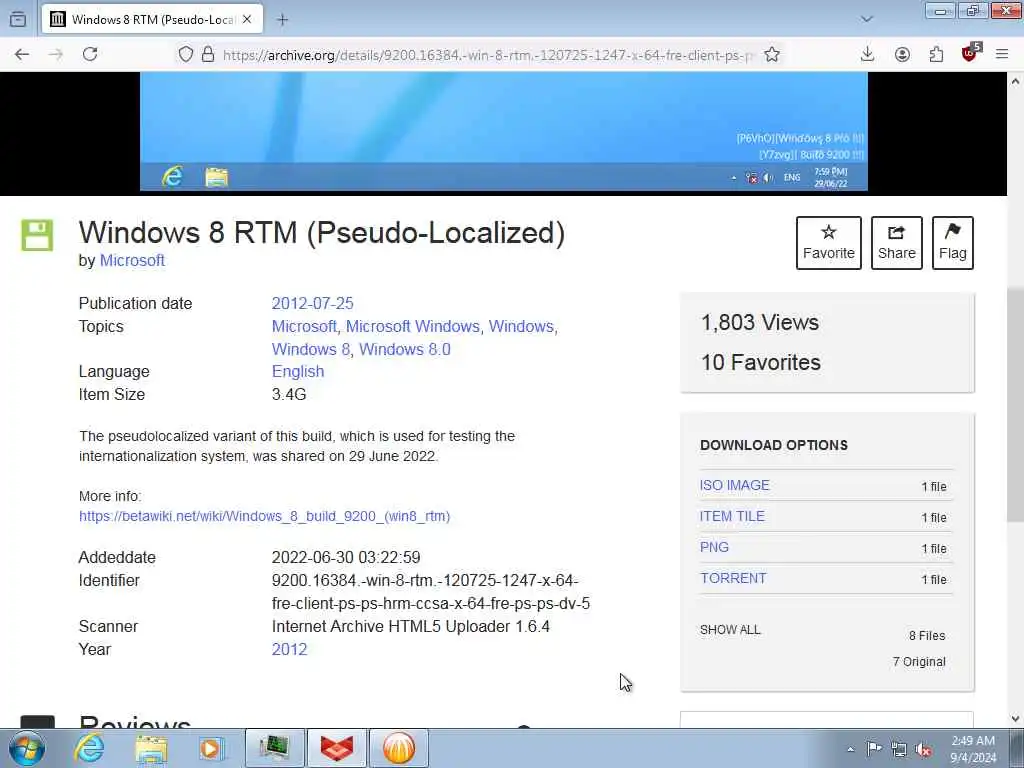Bookmark this page with the star icon
Image resolution: width=1024 pixels, height=768 pixels.
772,54
